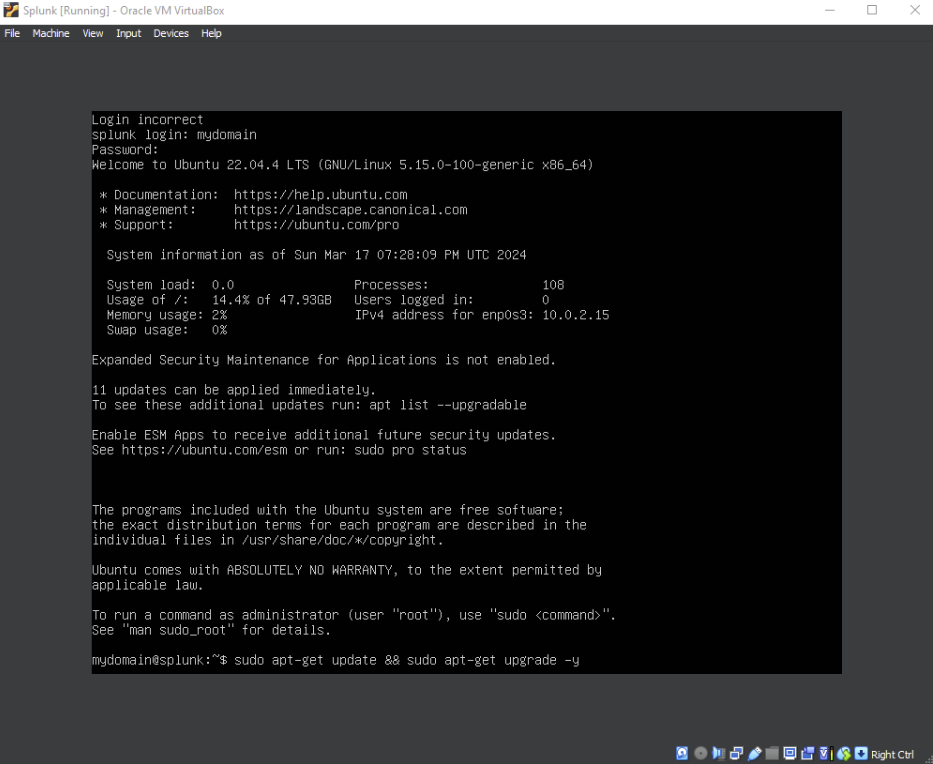Viewport: 933px width, 764px height.
Task: Click the optical drives status icon
Action: tap(701, 753)
